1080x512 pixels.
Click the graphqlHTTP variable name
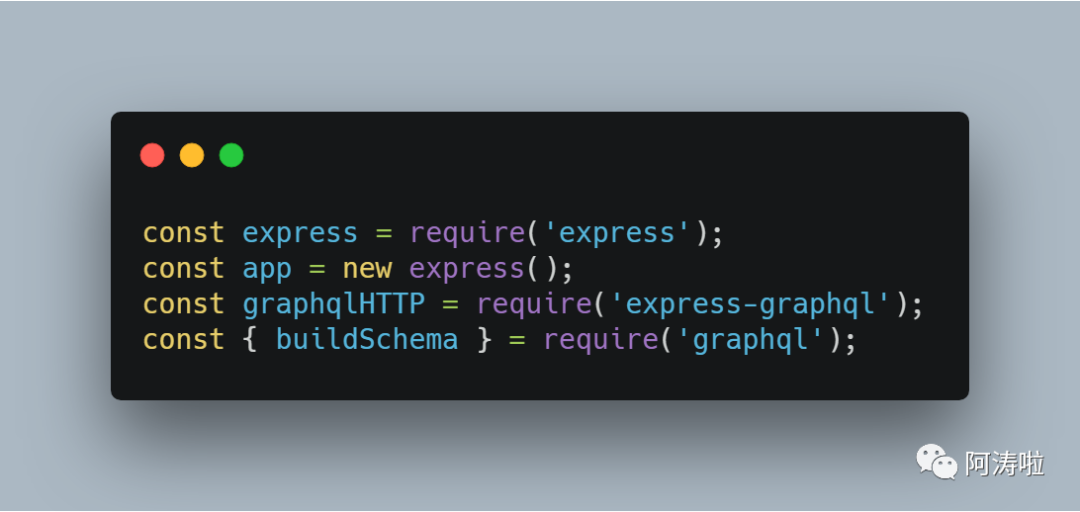[334, 304]
